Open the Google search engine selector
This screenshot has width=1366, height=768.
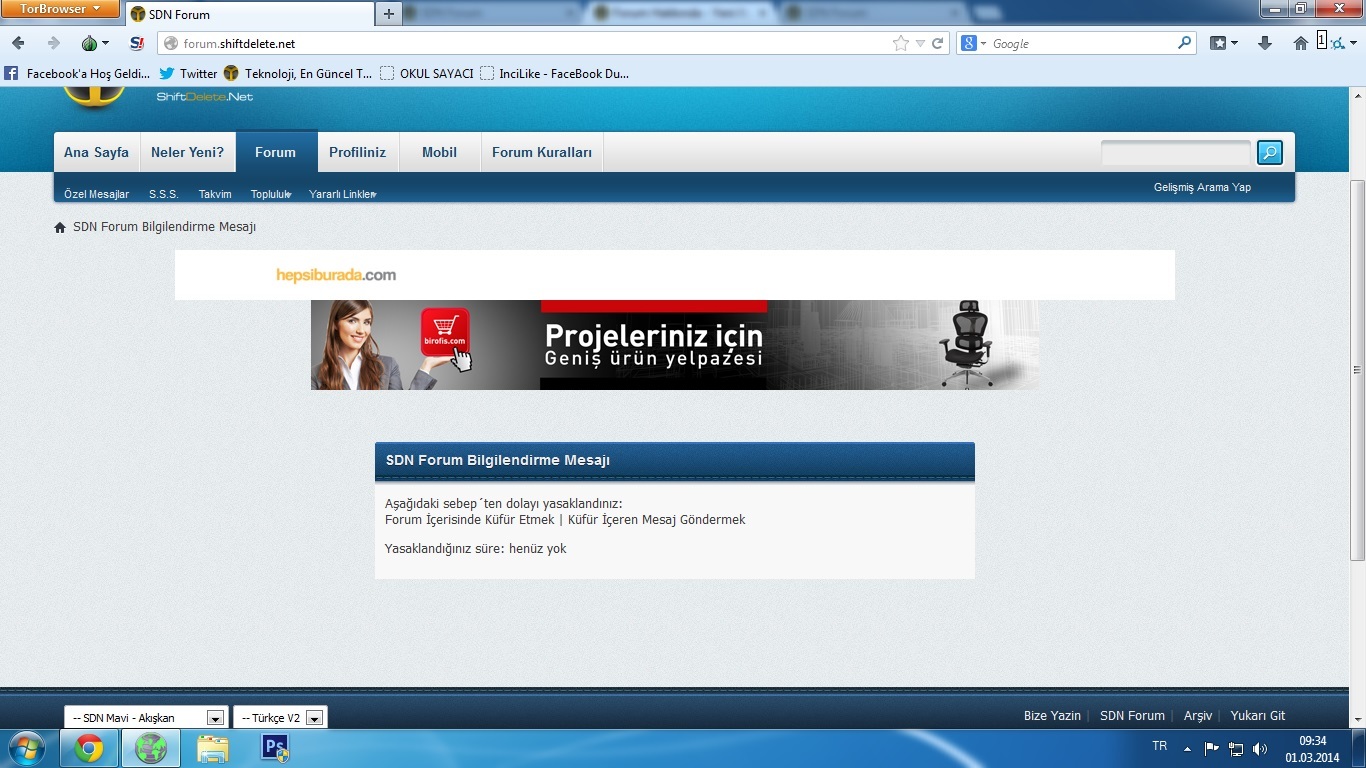click(973, 43)
